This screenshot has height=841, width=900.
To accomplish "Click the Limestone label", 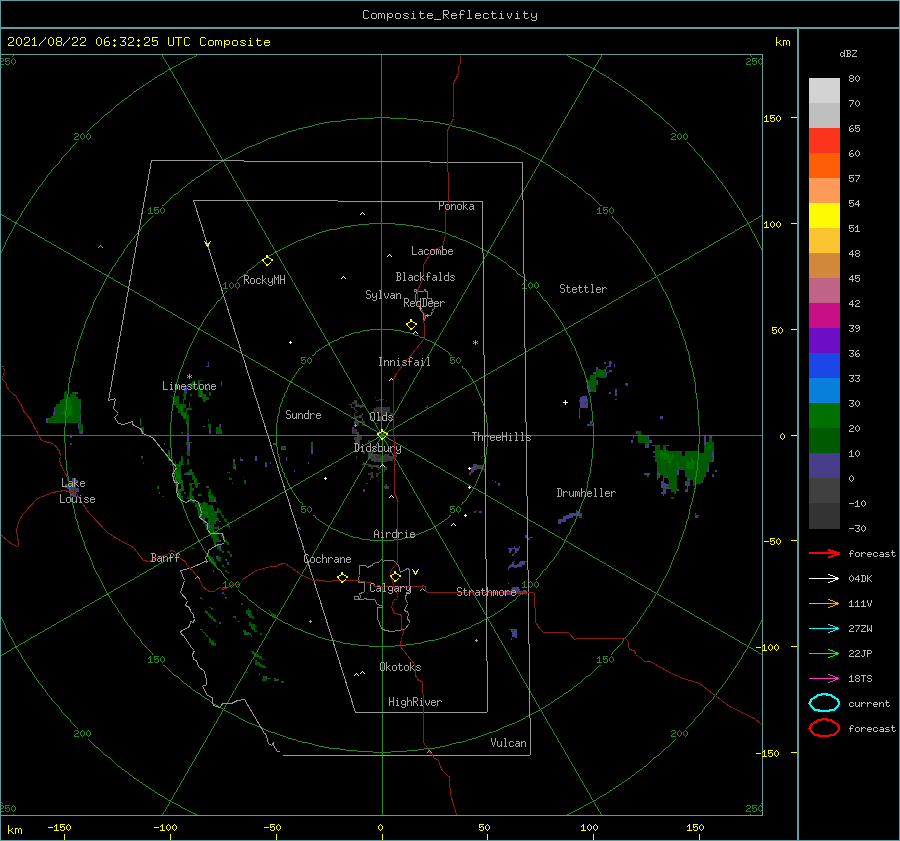I will tap(189, 386).
